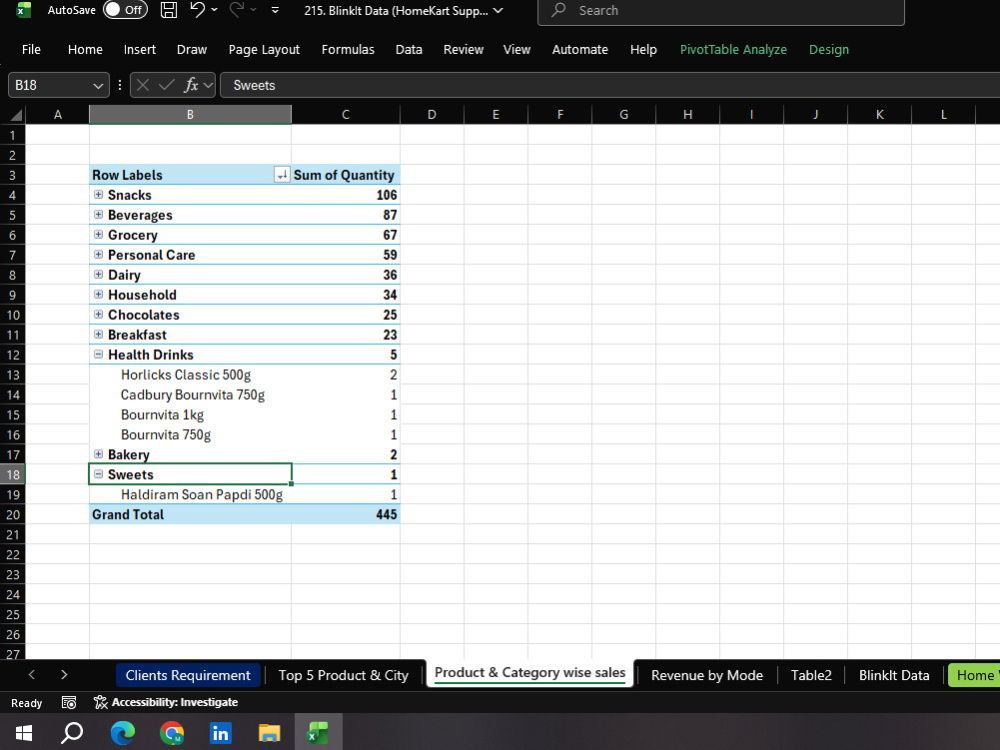Open the Help ribbon tab
1000x750 pixels.
643,50
